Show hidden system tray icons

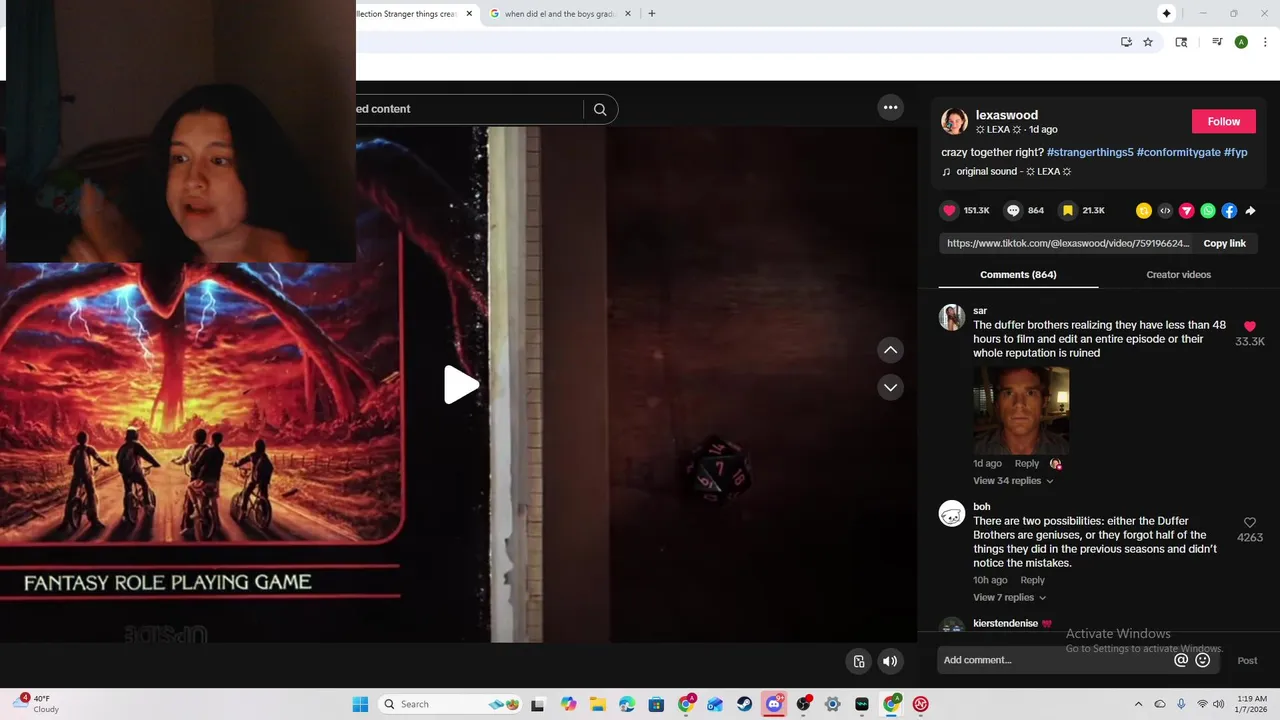coord(1138,704)
